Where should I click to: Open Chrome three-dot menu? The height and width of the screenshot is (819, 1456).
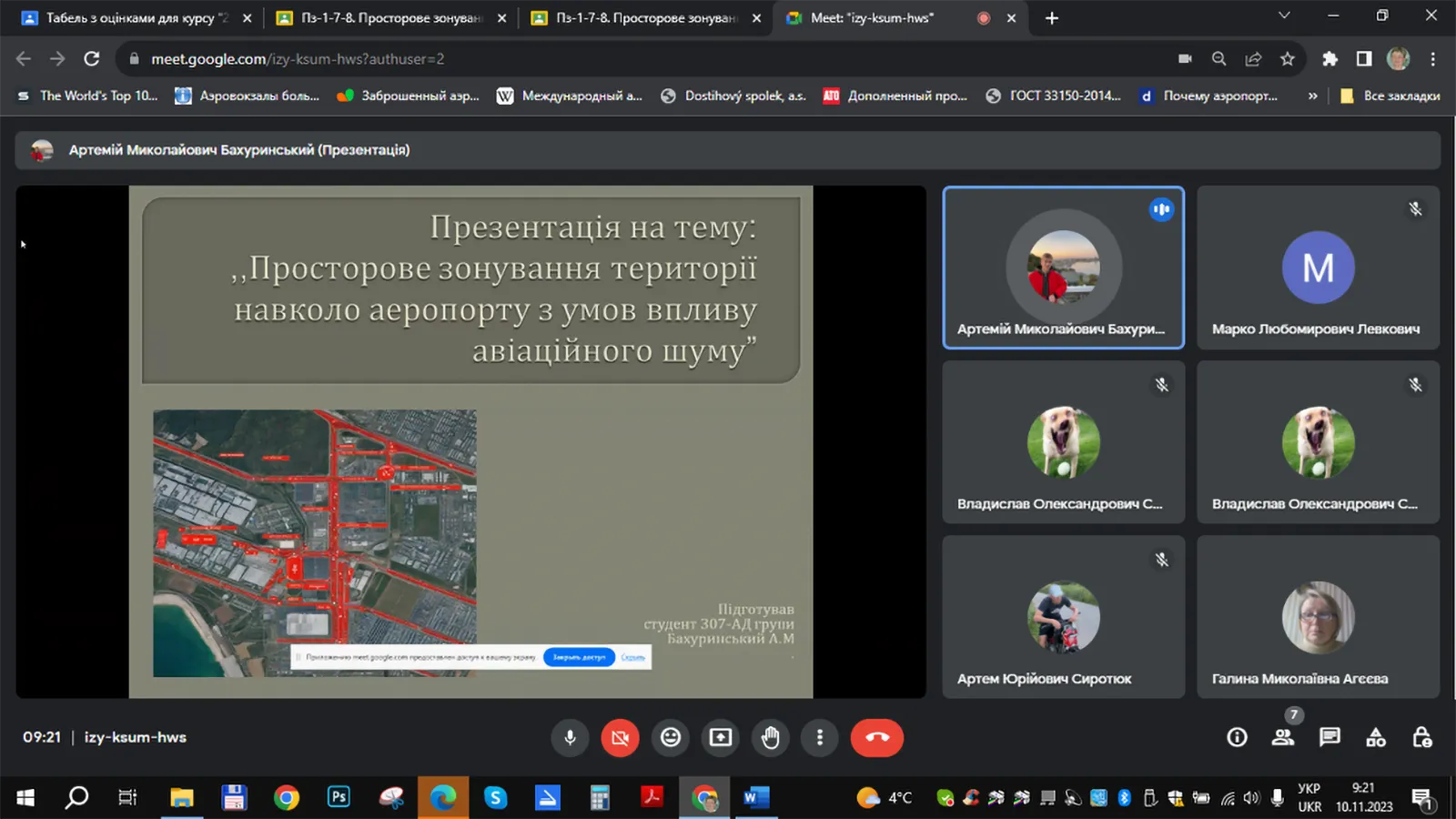click(x=1433, y=58)
